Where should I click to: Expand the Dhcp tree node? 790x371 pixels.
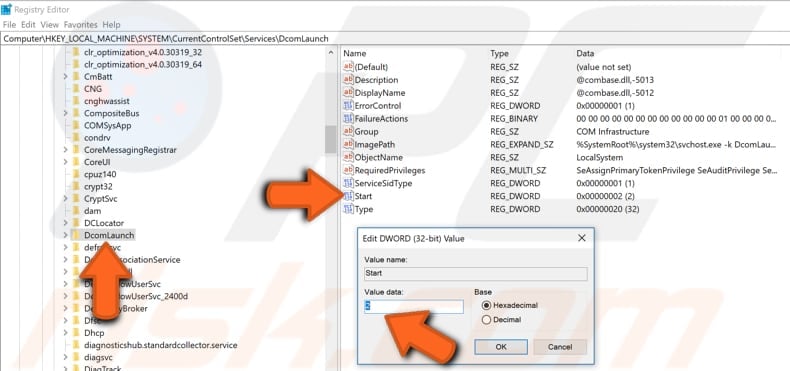point(65,333)
